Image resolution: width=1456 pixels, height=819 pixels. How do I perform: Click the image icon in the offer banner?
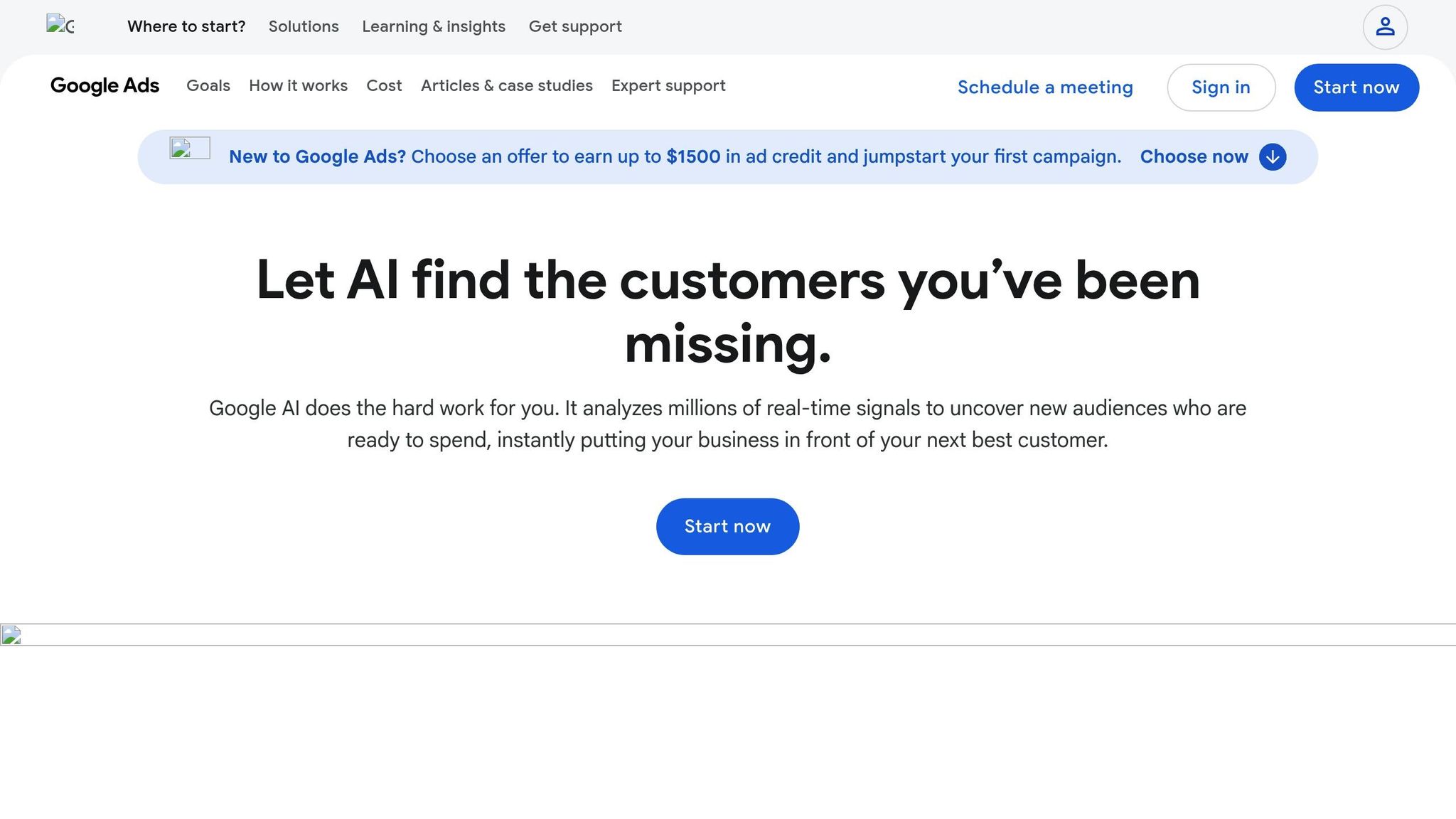pos(189,149)
